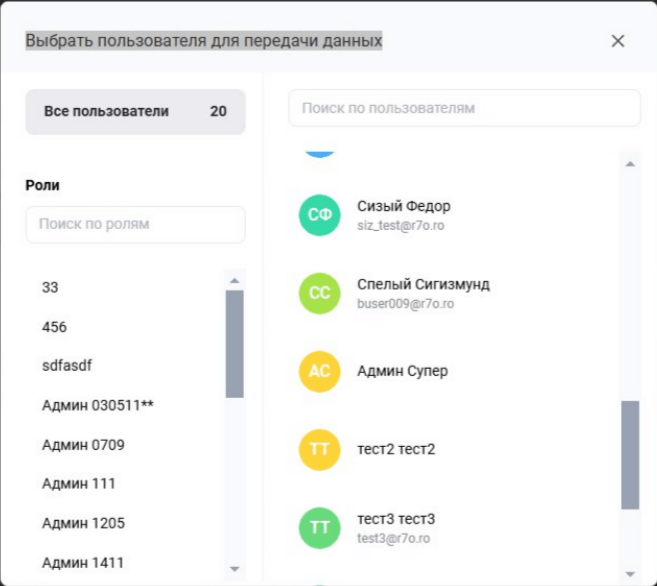The width and height of the screenshot is (657, 586).
Task: Click the AC avatar of Админ Супер
Action: click(x=319, y=371)
